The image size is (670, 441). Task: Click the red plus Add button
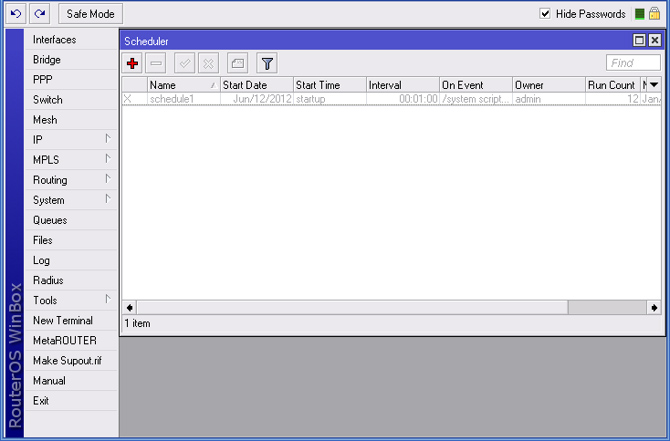pyautogui.click(x=133, y=64)
